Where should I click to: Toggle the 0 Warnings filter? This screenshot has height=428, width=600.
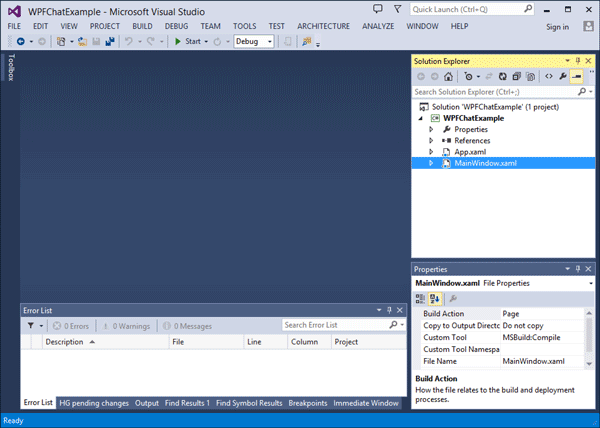click(x=126, y=326)
